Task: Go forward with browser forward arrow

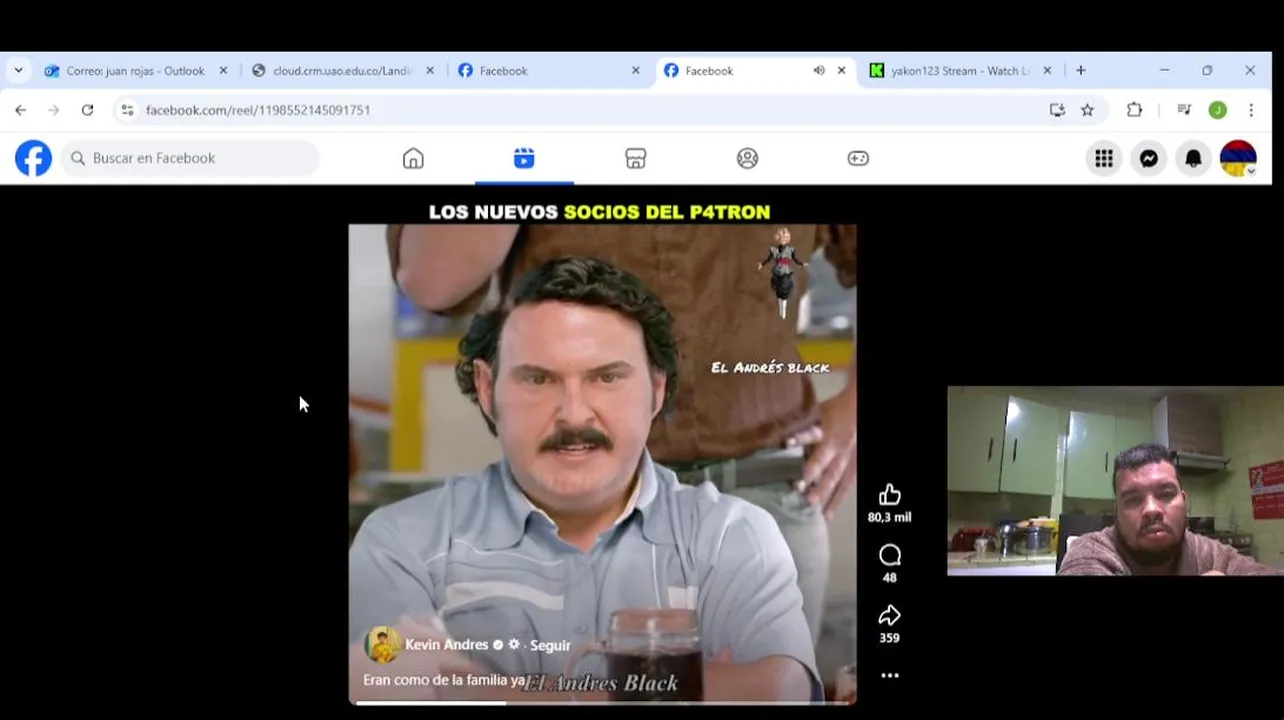Action: point(54,110)
